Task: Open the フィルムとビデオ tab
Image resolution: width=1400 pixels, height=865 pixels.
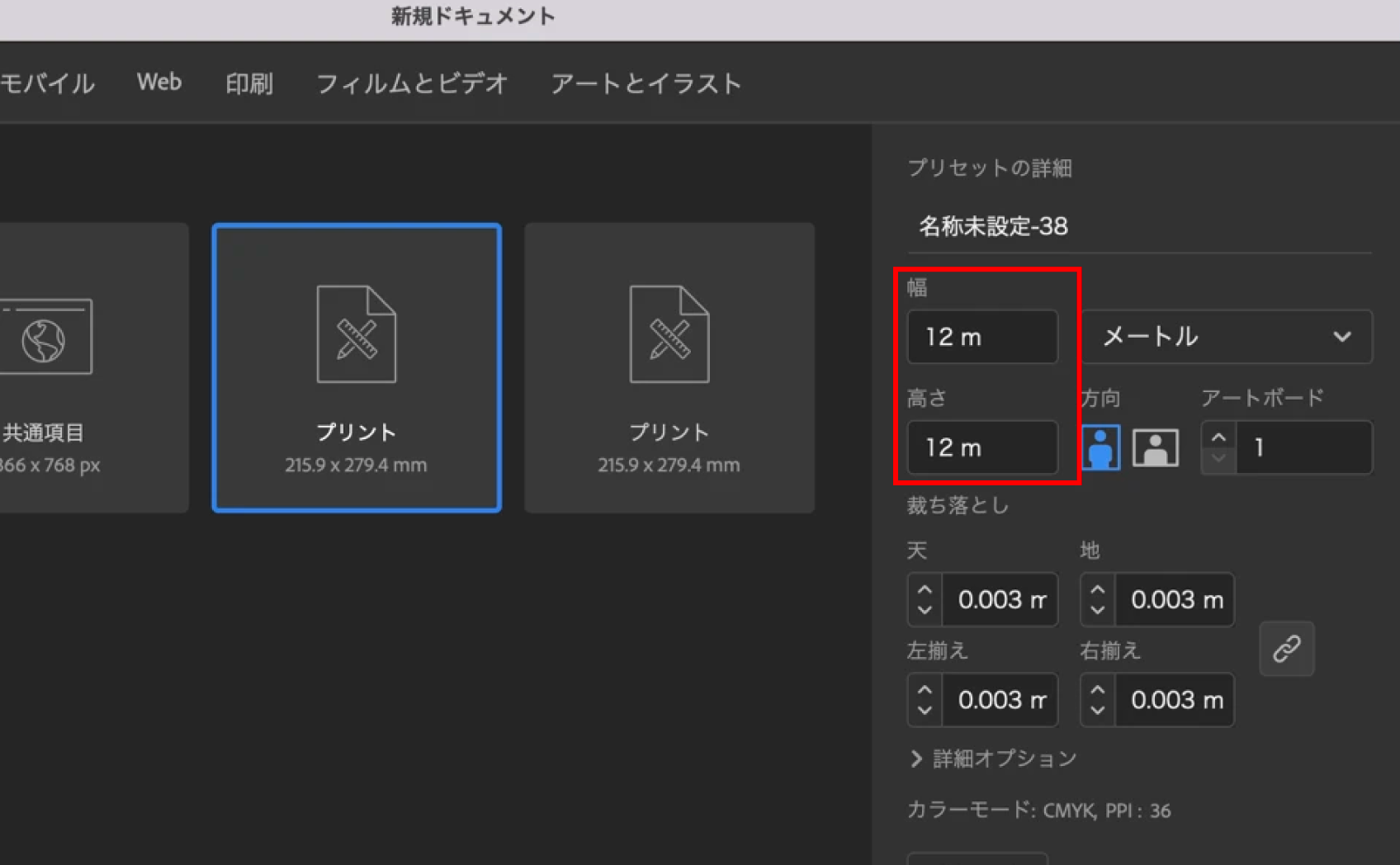Action: (411, 83)
